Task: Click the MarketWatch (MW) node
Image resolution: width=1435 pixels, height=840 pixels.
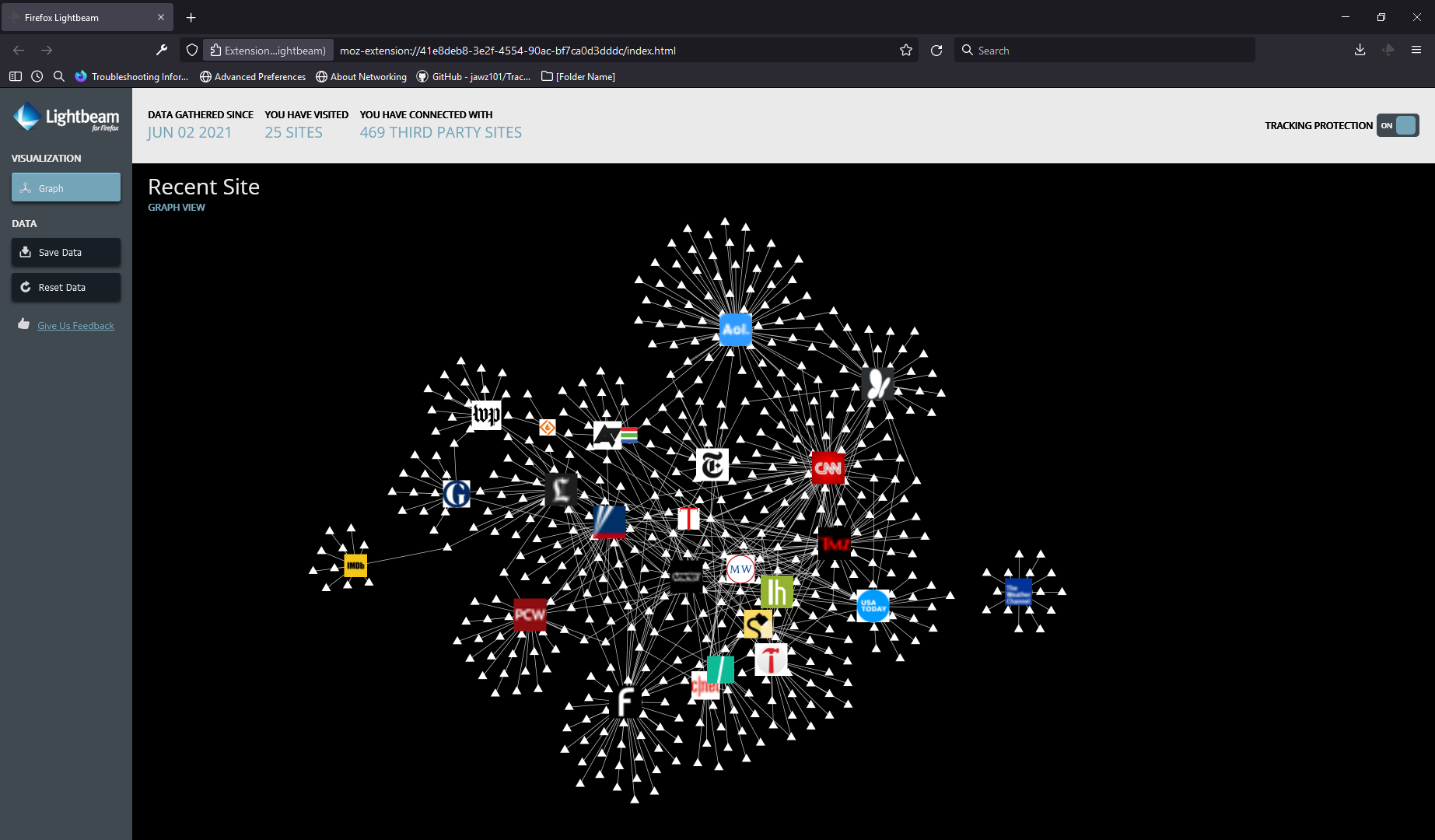Action: coord(740,569)
